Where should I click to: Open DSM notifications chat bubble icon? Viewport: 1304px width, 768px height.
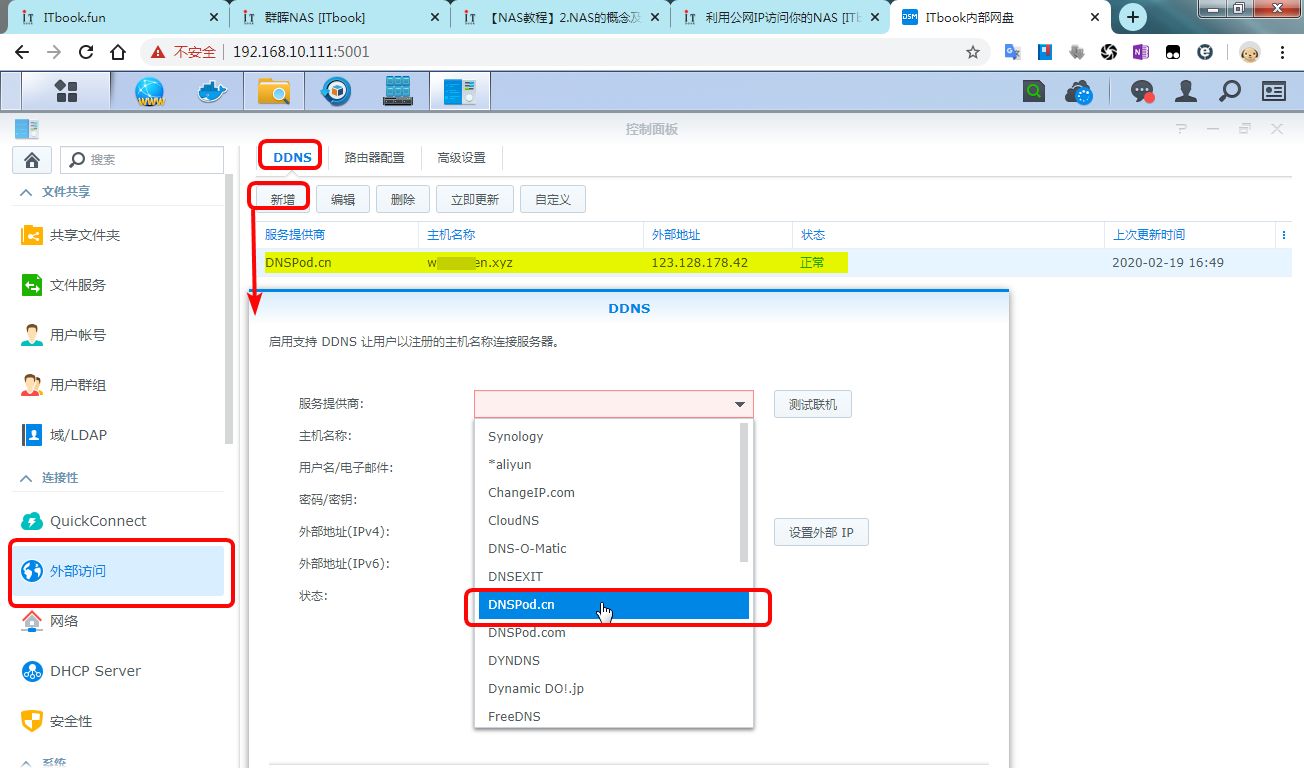click(x=1142, y=92)
